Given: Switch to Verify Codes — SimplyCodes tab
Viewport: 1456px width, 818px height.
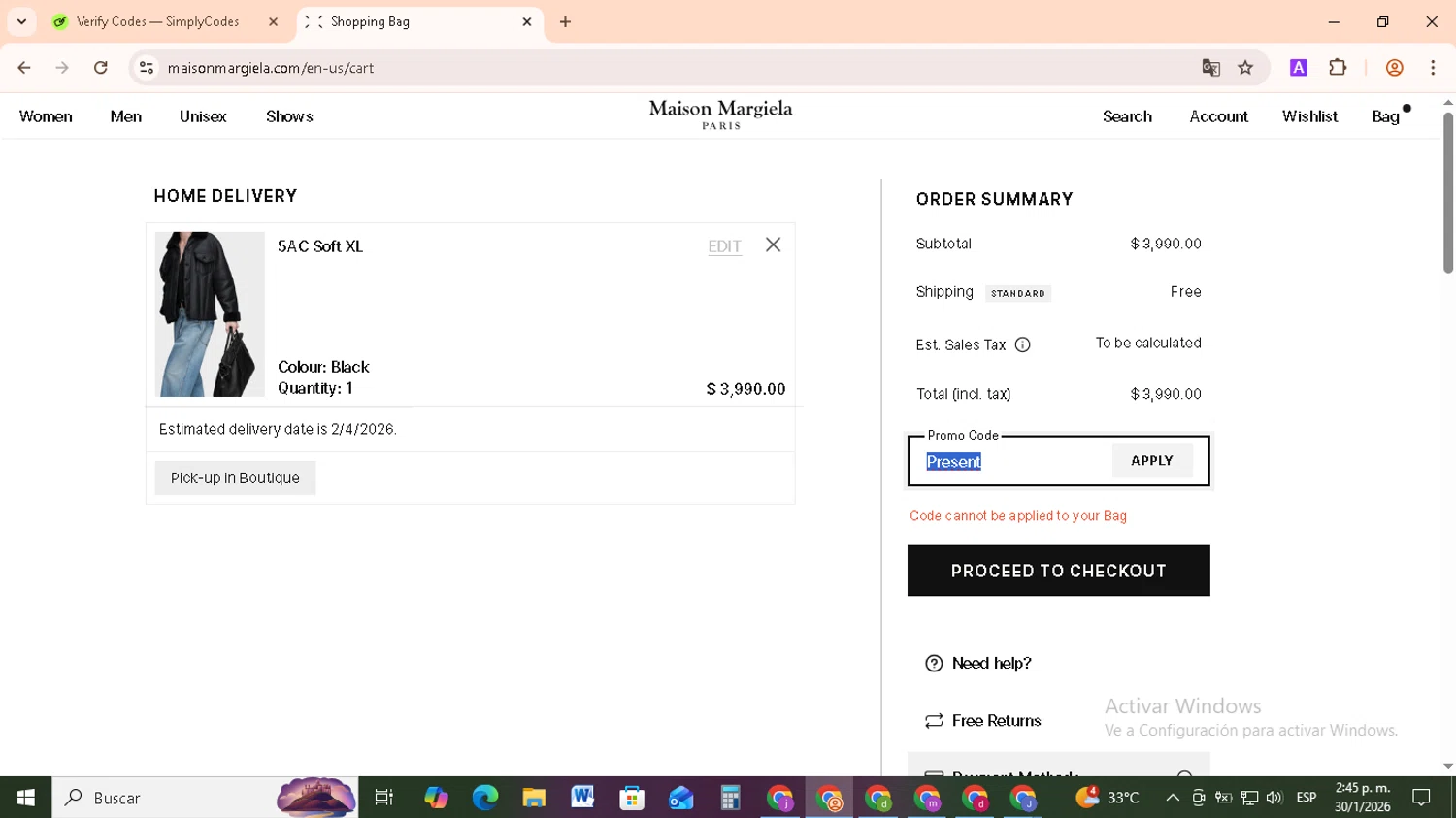Looking at the screenshot, I should click(x=157, y=21).
